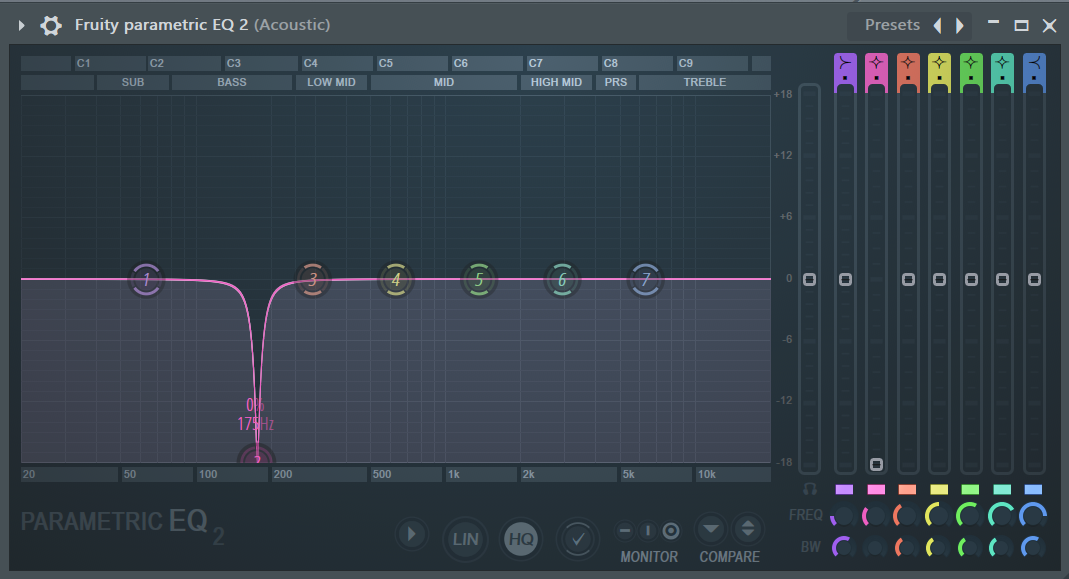Select band 5 node on the EQ curve
The image size is (1069, 579).
[x=479, y=279]
